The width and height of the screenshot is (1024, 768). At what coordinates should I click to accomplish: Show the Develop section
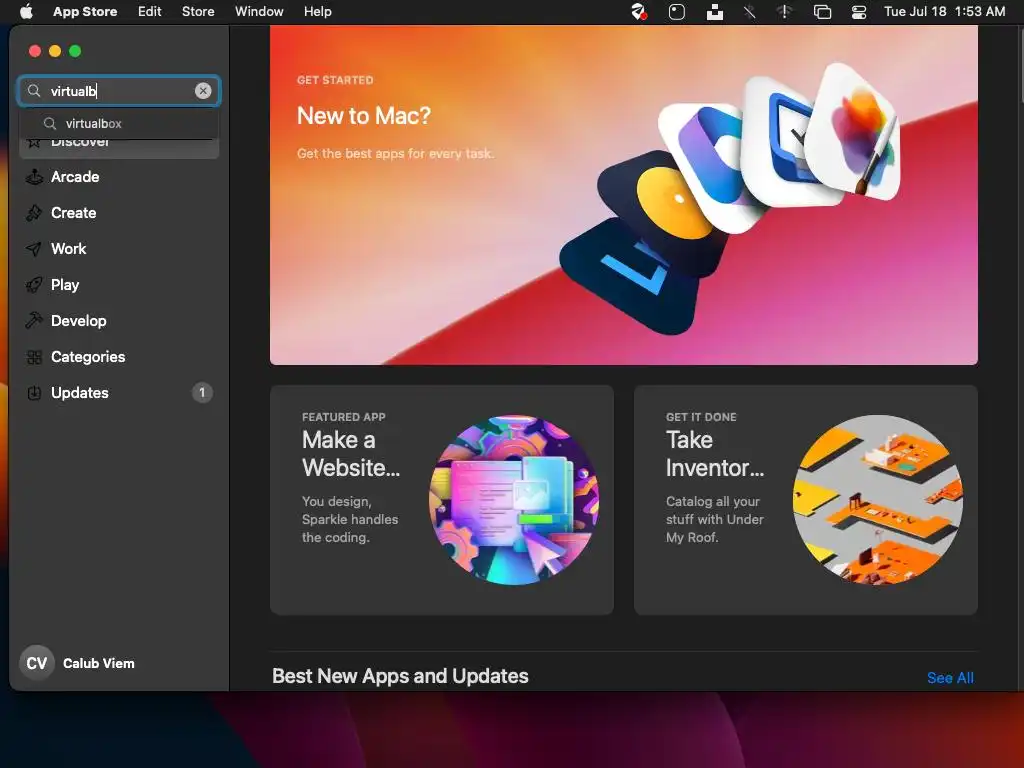coord(119,321)
